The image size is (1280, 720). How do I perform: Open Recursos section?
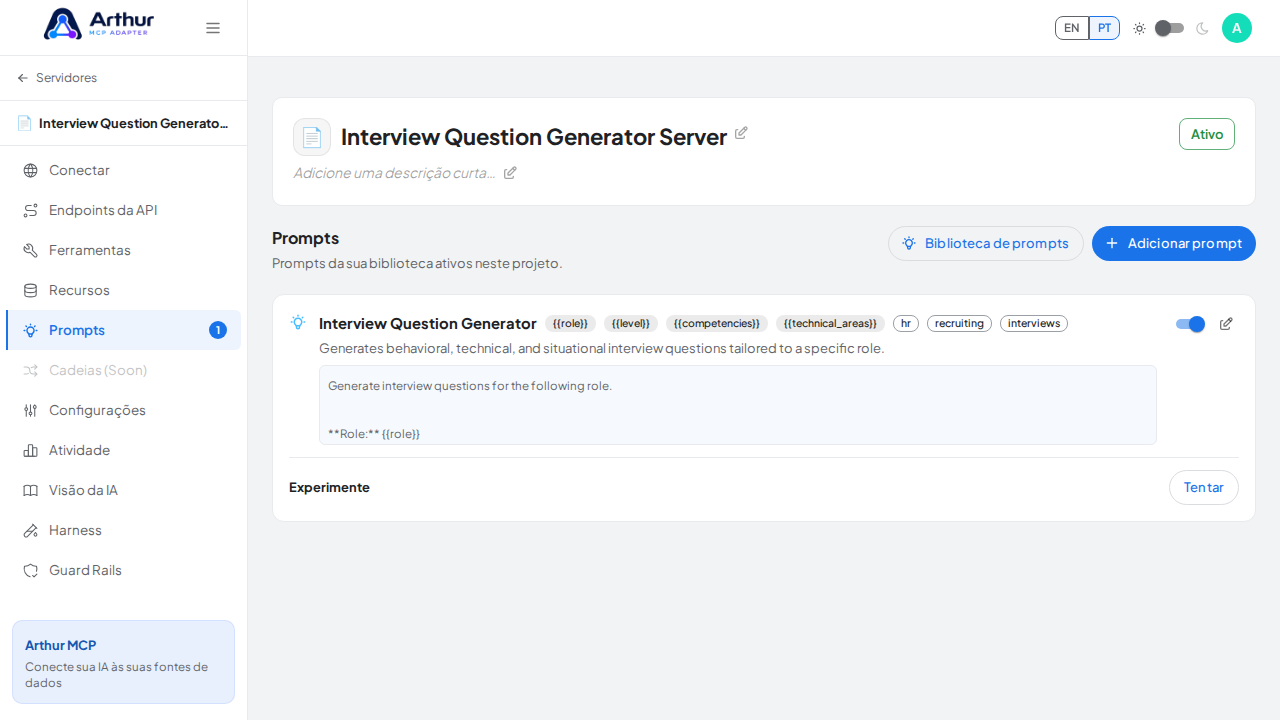[123, 290]
